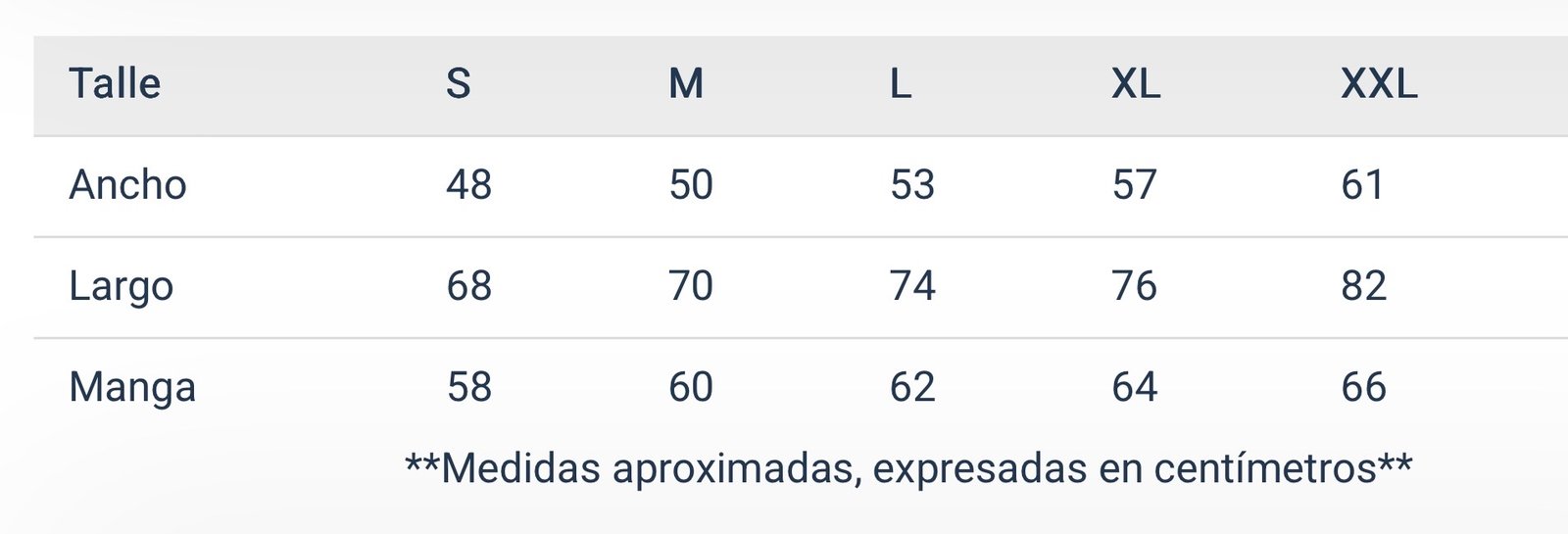This screenshot has height=534, width=1568.
Task: Click the Talle header cell
Action: (115, 84)
